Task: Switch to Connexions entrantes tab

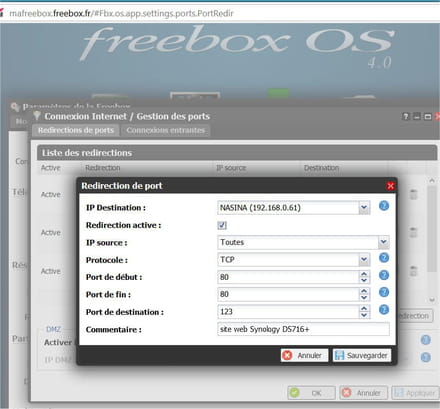Action: click(166, 130)
